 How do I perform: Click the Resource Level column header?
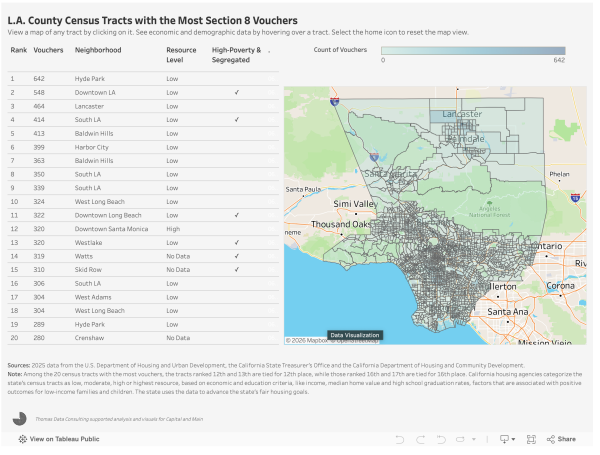coord(181,55)
